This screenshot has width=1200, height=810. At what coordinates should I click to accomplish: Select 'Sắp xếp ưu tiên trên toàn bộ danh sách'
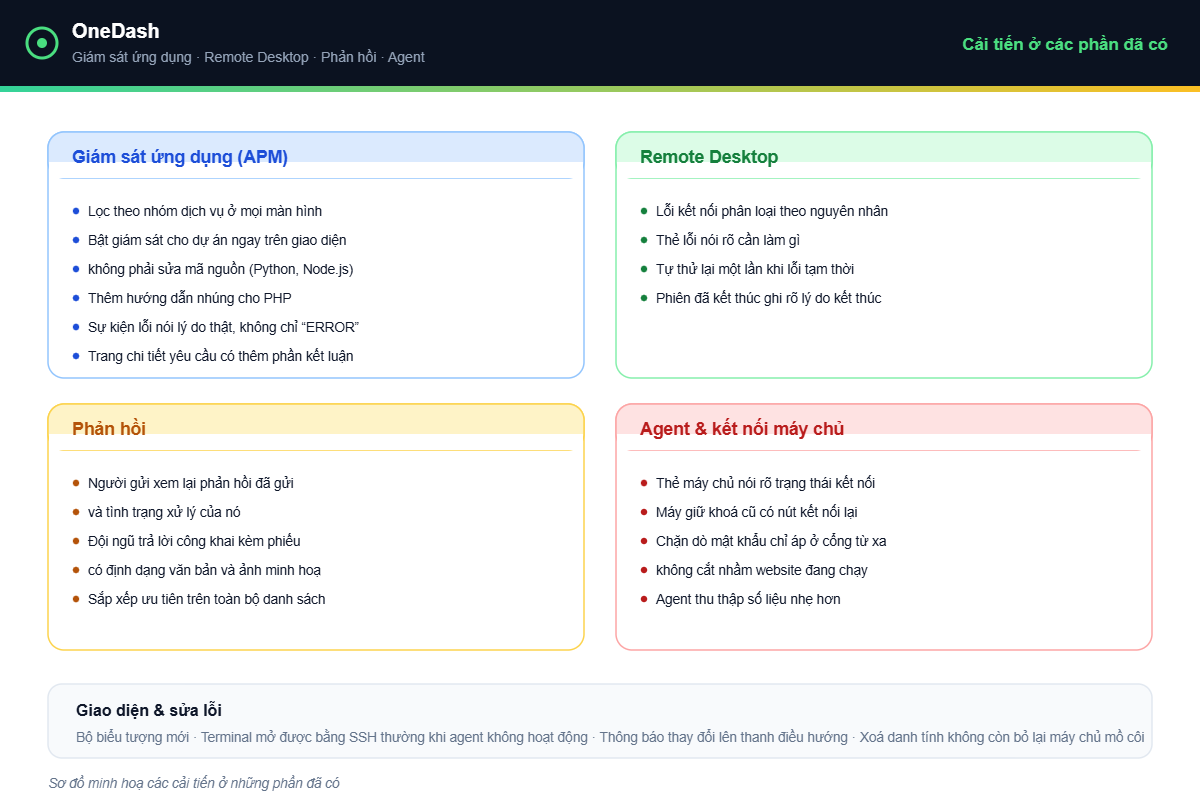coord(206,599)
